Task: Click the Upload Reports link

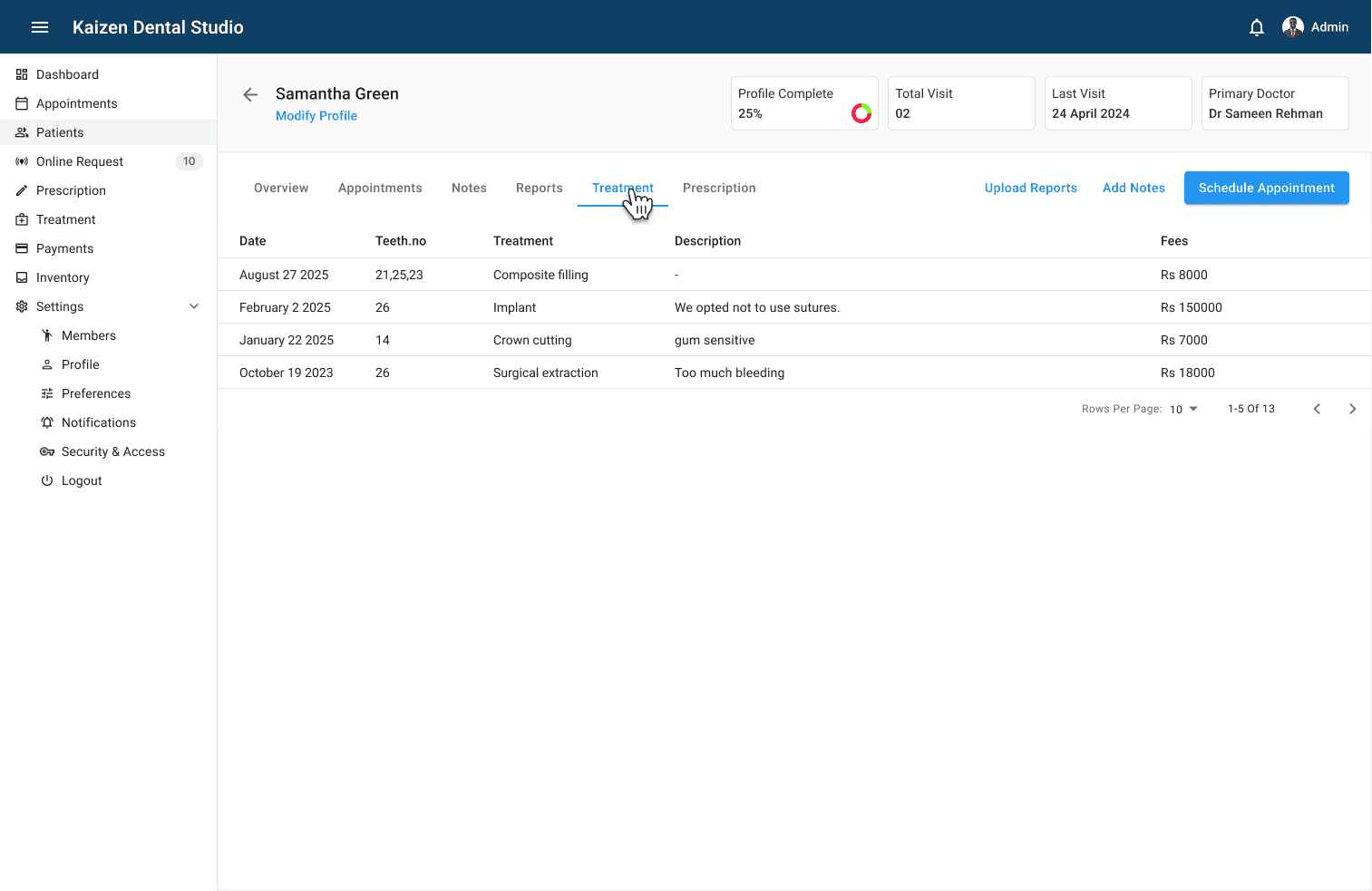Action: 1030,188
